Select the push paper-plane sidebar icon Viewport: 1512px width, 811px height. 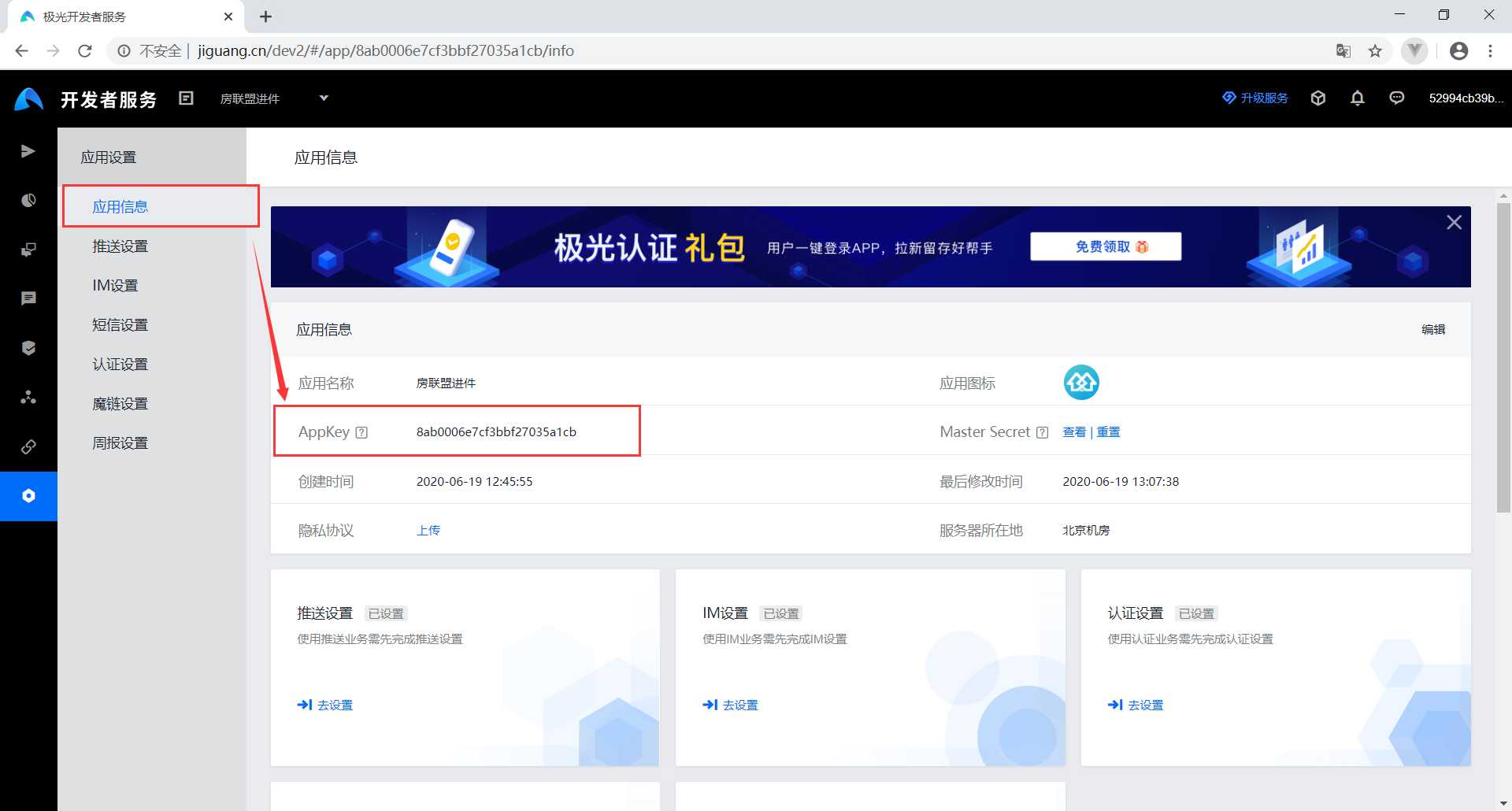coord(28,151)
